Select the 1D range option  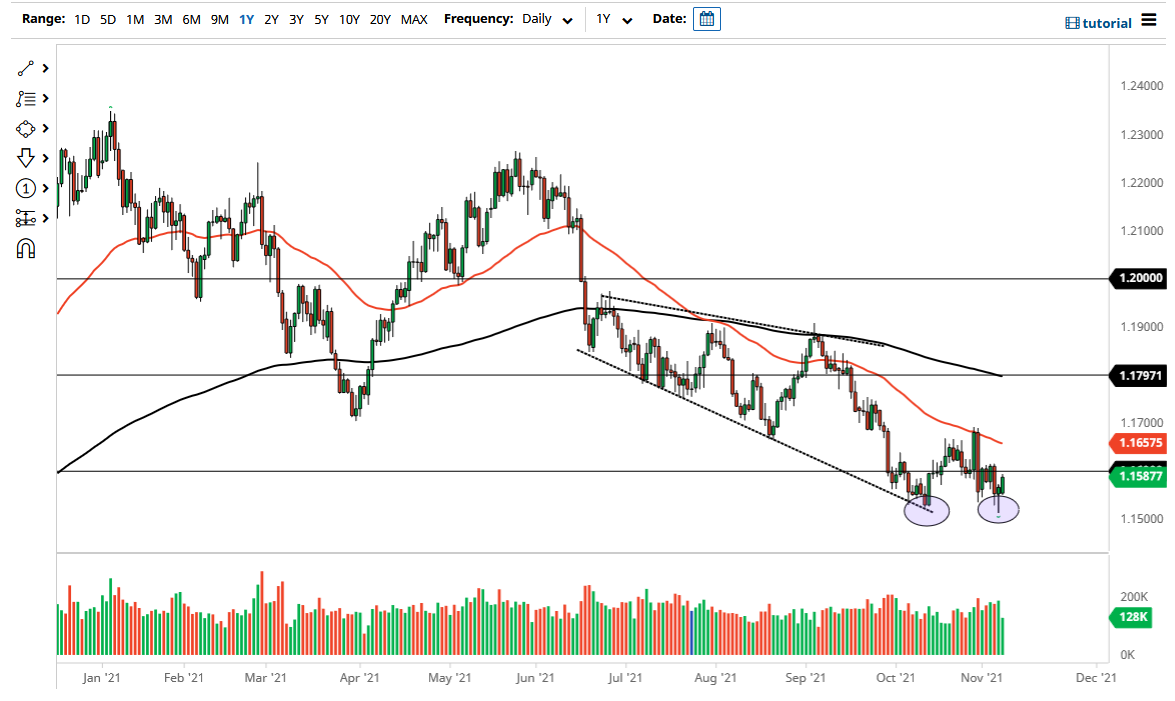click(79, 19)
